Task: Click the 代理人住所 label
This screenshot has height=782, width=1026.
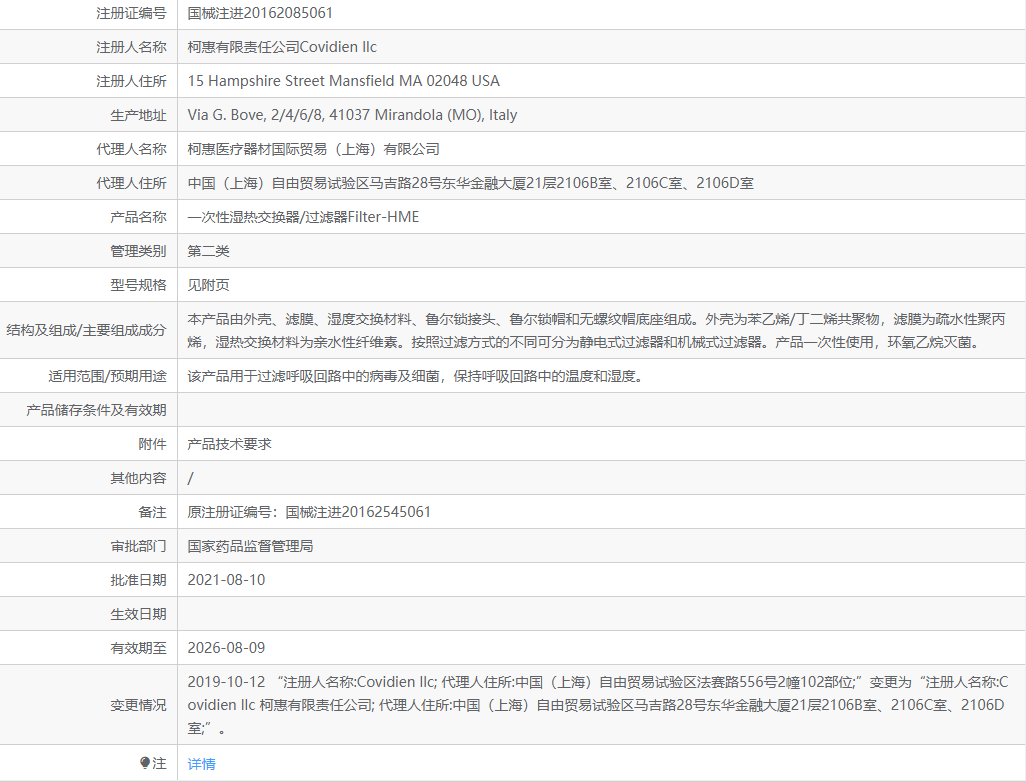Action: point(131,183)
